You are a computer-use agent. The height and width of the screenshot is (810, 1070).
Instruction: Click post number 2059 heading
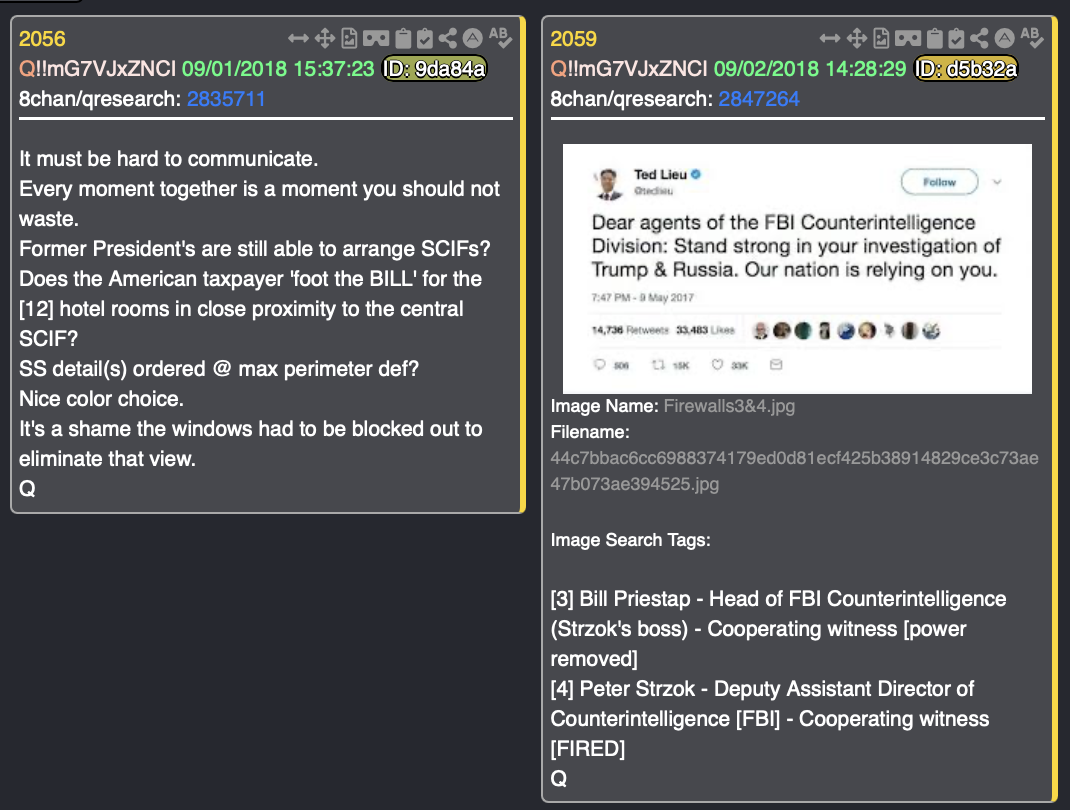coord(573,39)
